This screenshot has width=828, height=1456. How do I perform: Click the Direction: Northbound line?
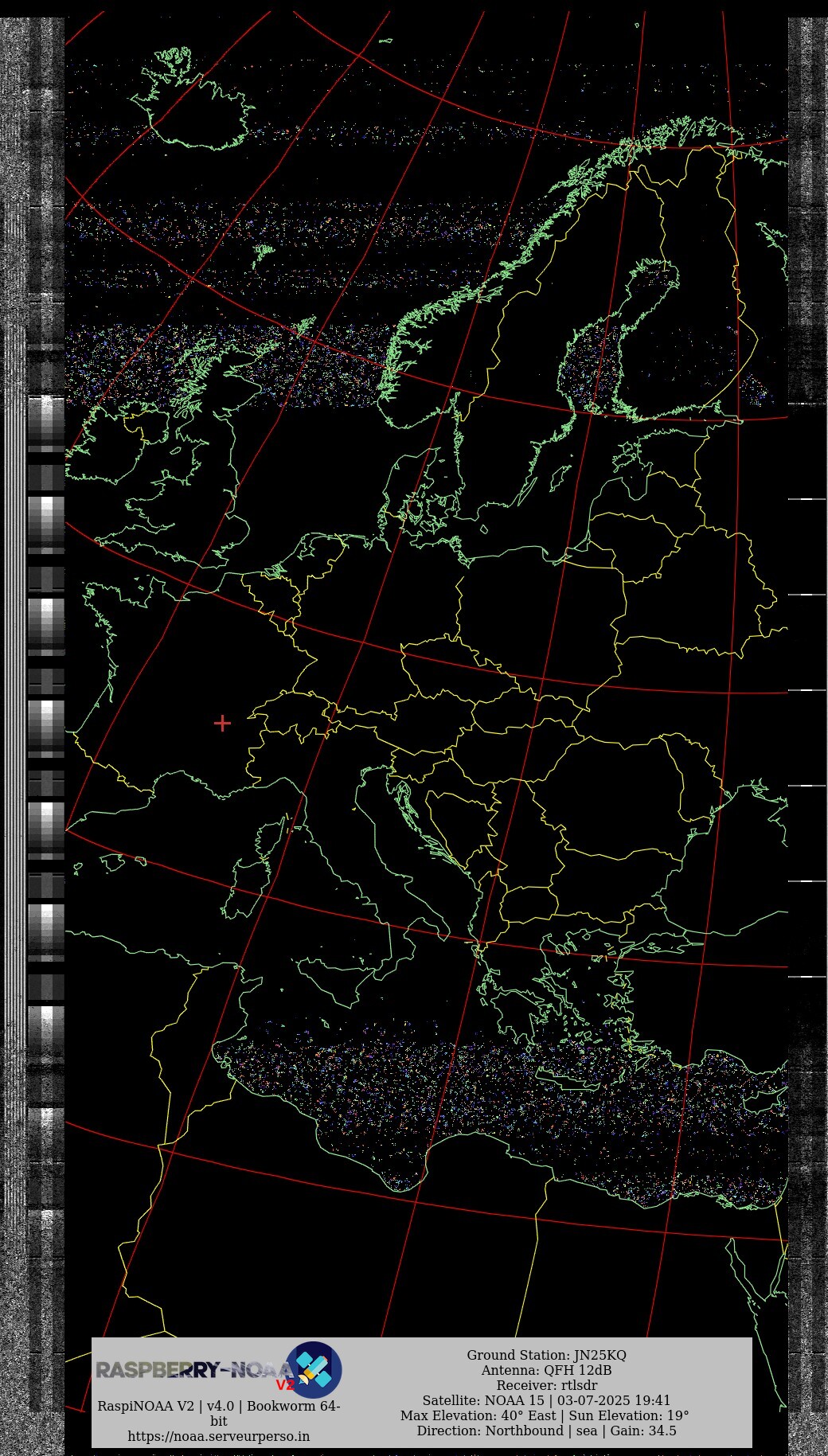pyautogui.click(x=546, y=1431)
